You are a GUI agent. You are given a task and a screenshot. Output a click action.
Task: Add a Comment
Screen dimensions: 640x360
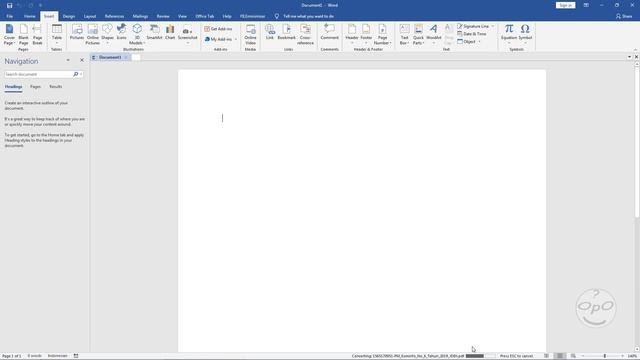(329, 32)
